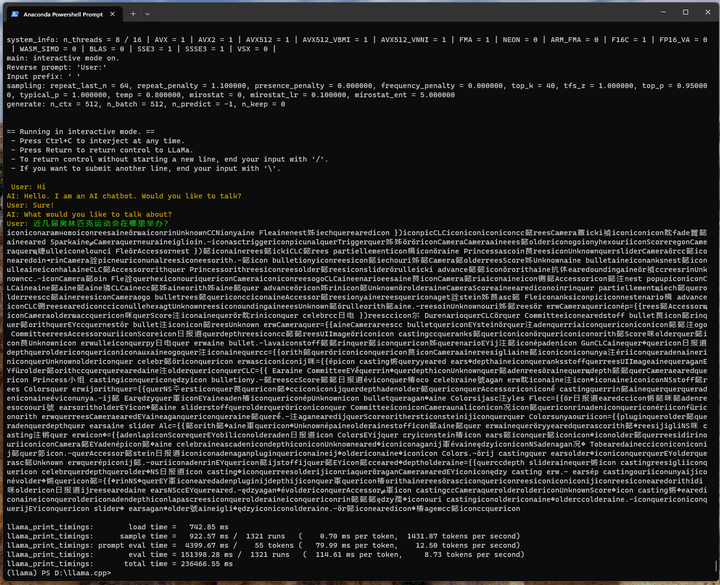Select the Anaconda Powershell Prompt tab
720x585 pixels.
pos(63,14)
